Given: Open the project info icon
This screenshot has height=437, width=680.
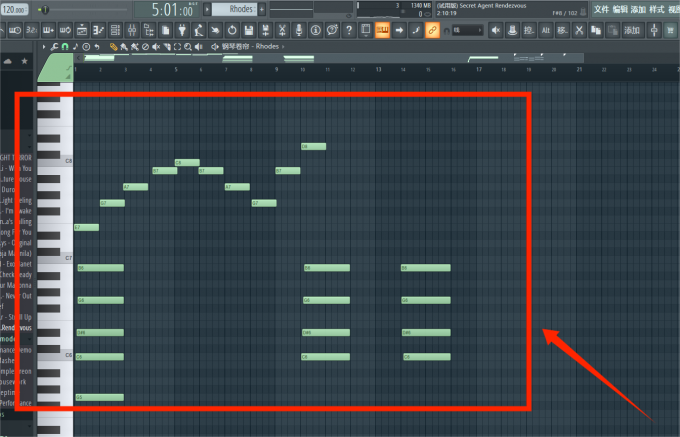Looking at the screenshot, I should (316, 30).
